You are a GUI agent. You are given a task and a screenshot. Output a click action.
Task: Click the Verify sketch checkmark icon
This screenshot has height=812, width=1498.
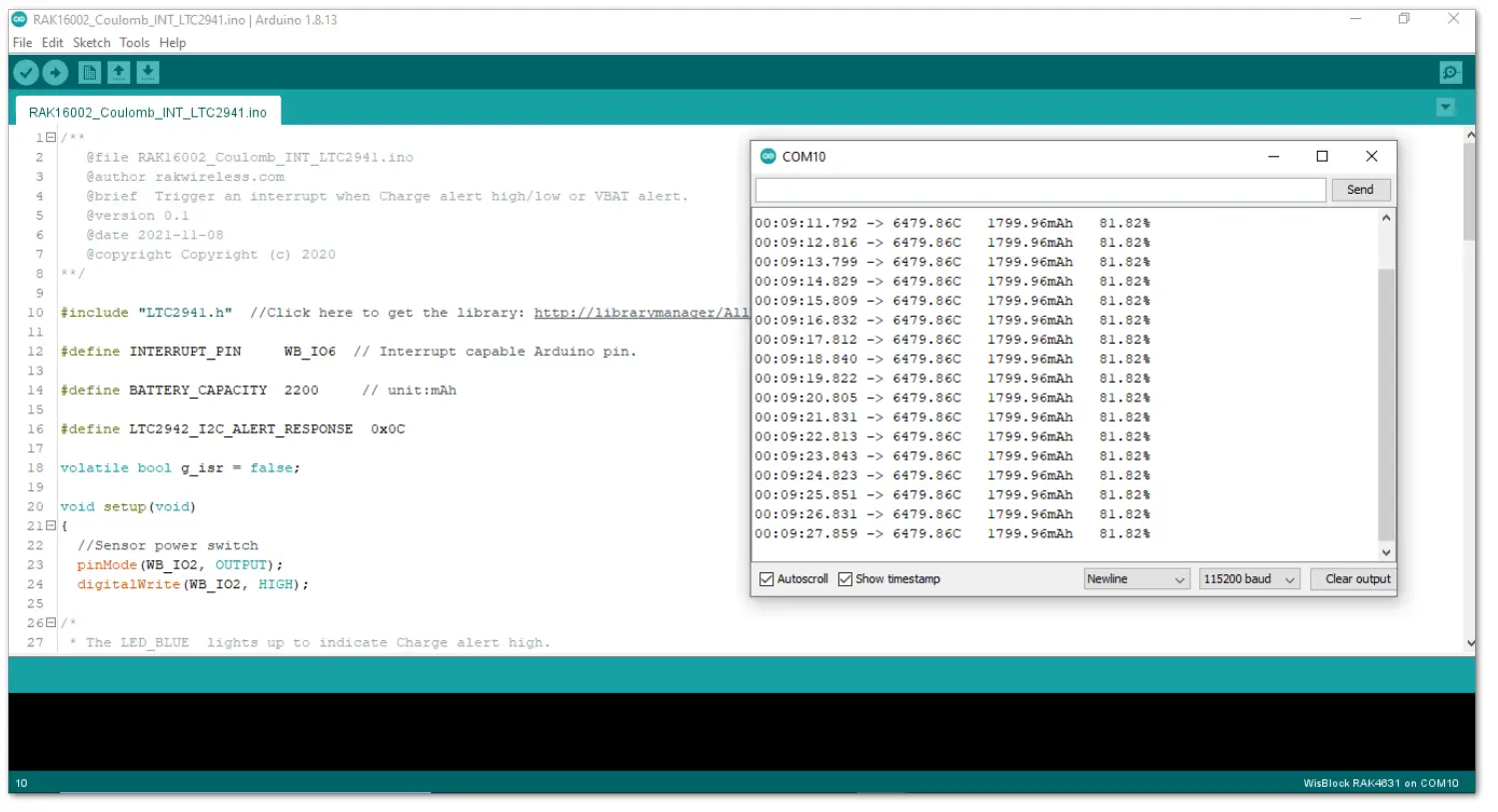pos(26,72)
